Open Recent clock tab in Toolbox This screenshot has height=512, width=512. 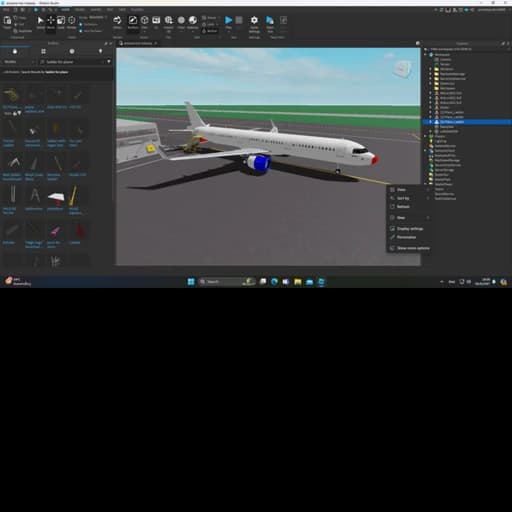pyautogui.click(x=72, y=52)
